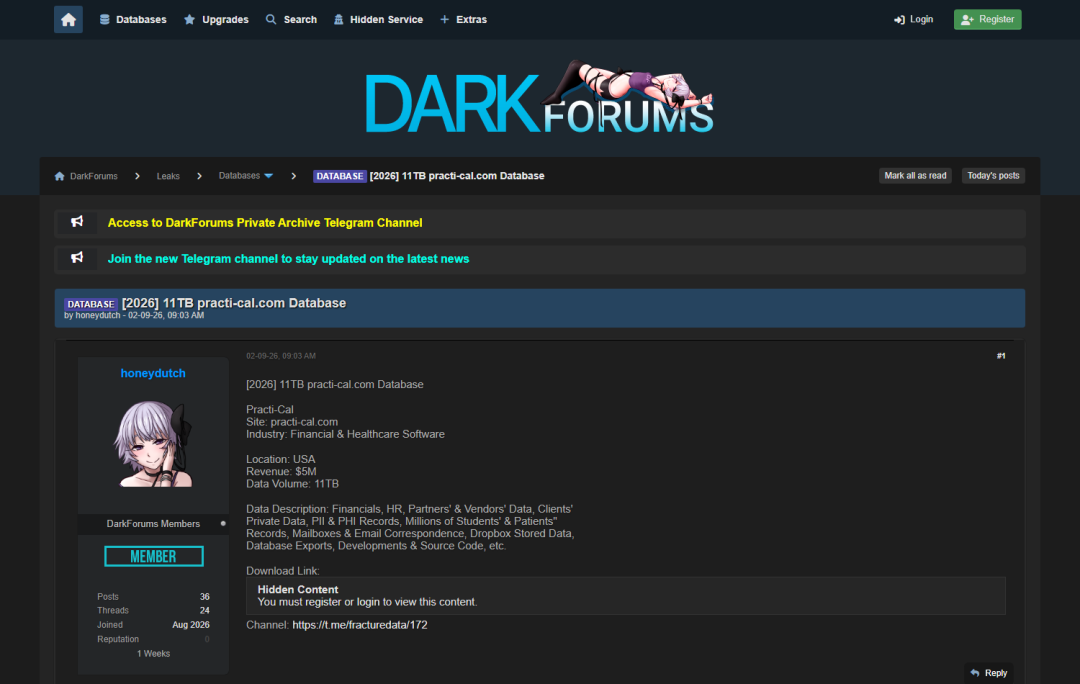Click the MEMBER rank badge
Image resolution: width=1080 pixels, height=684 pixels.
coord(154,556)
